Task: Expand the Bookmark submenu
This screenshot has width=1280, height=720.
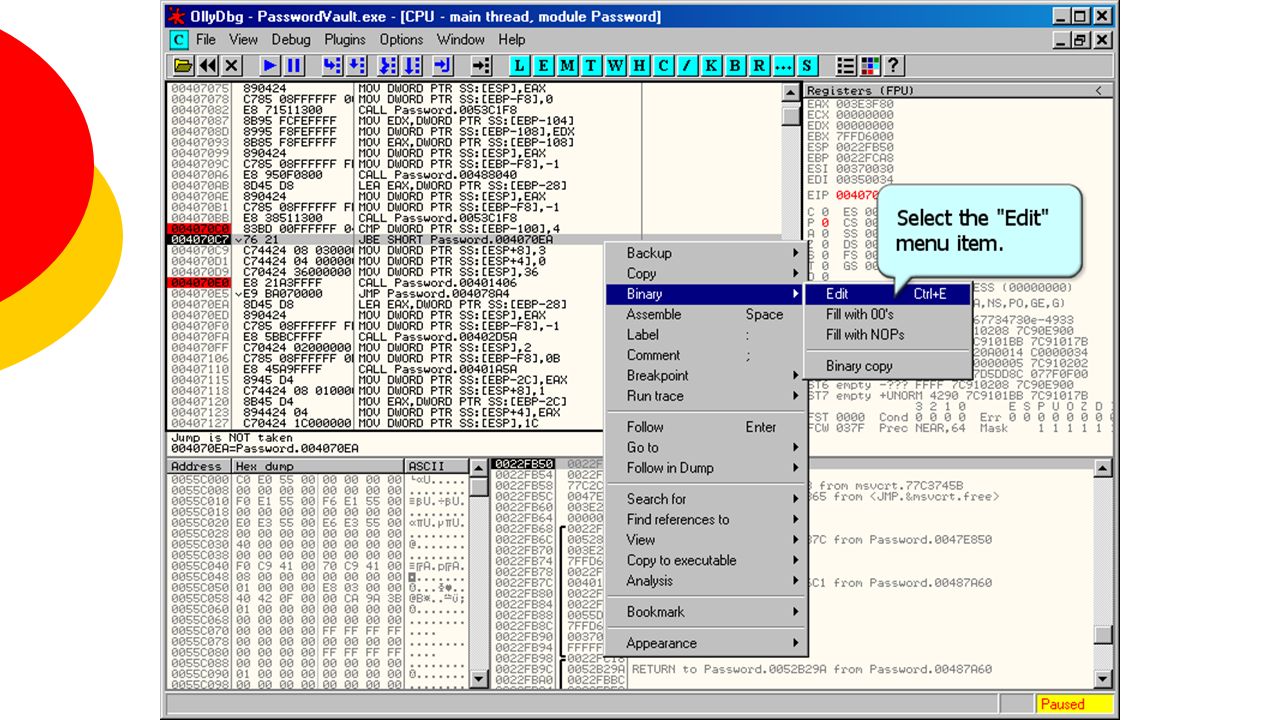Action: point(706,612)
